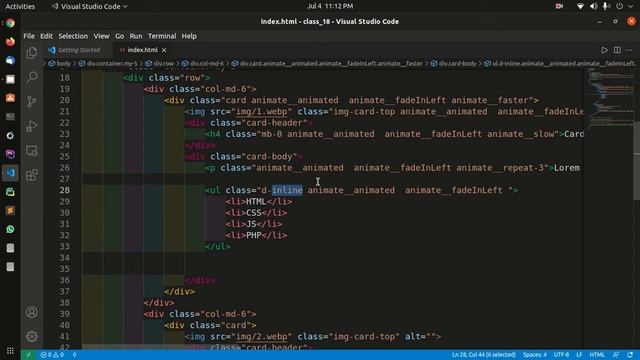640x360 pixels.
Task: Click UTF-8 encoding selector
Action: 561,355
